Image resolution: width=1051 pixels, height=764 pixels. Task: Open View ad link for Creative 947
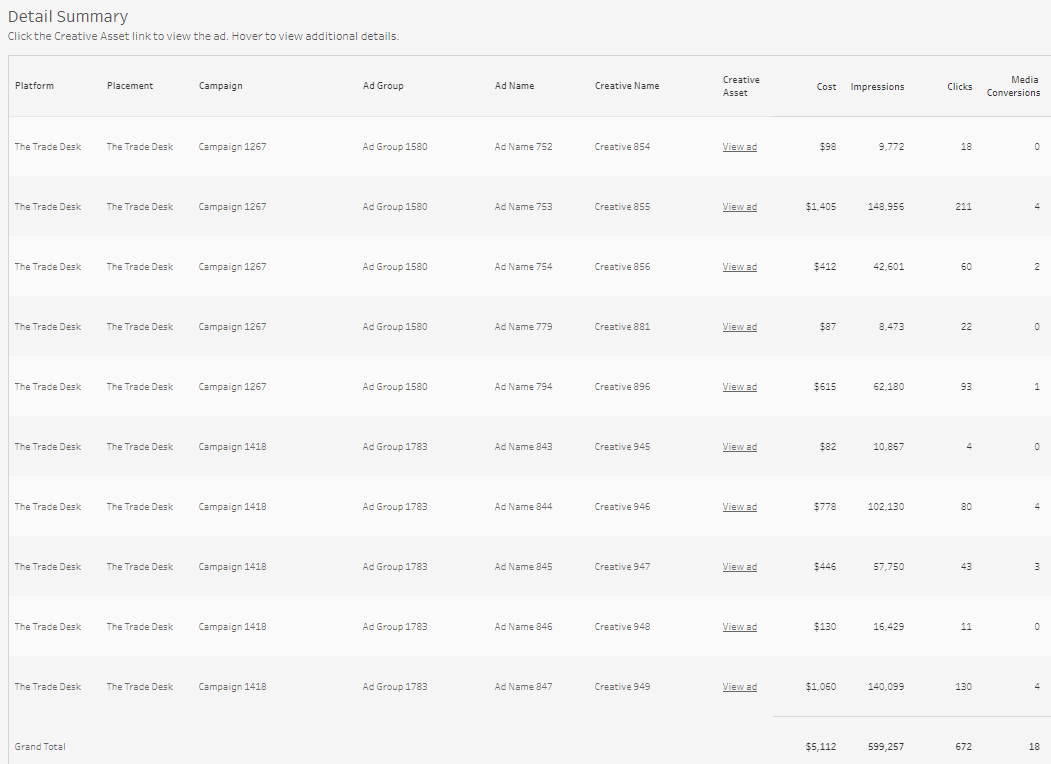[739, 567]
